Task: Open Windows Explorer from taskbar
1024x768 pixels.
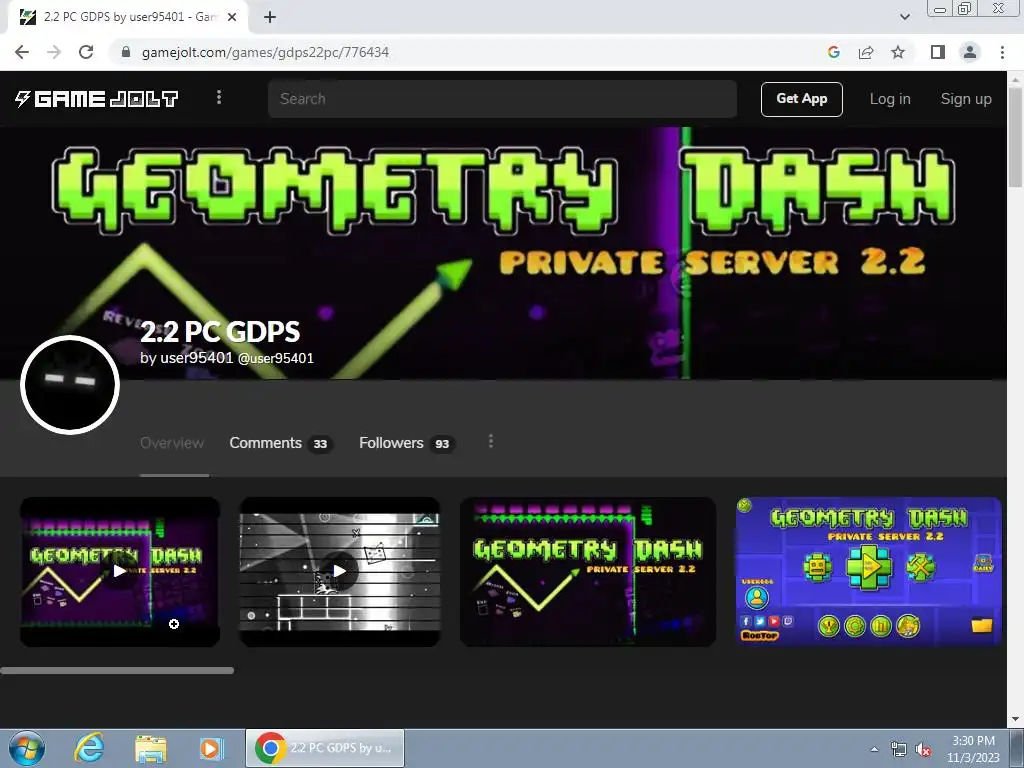Action: [151, 748]
